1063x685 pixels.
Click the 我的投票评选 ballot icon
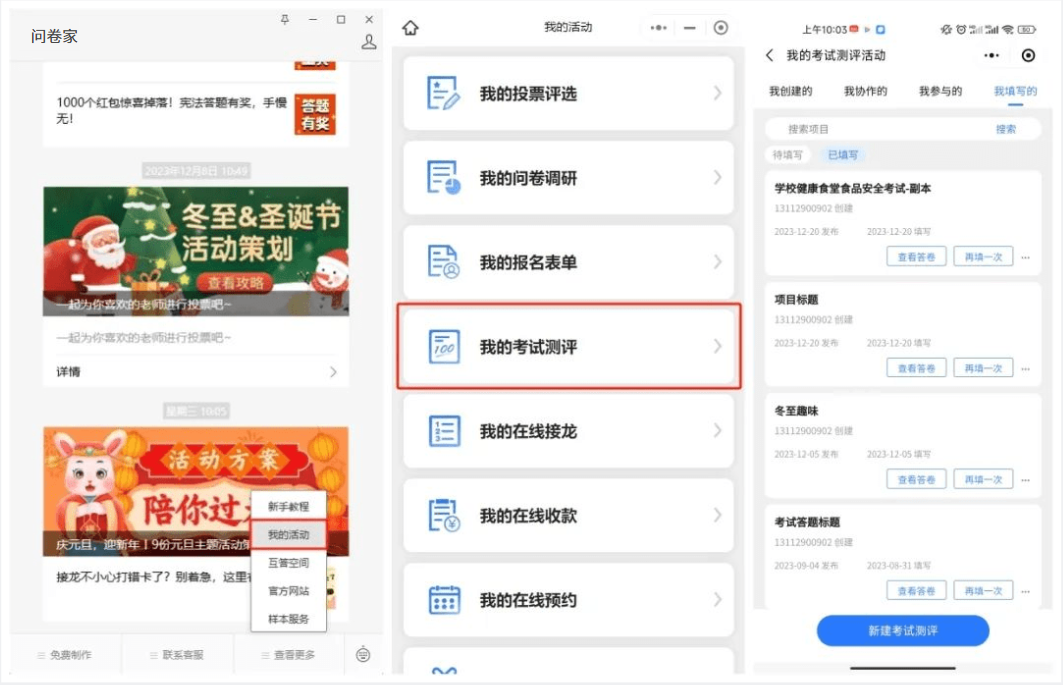[x=443, y=93]
